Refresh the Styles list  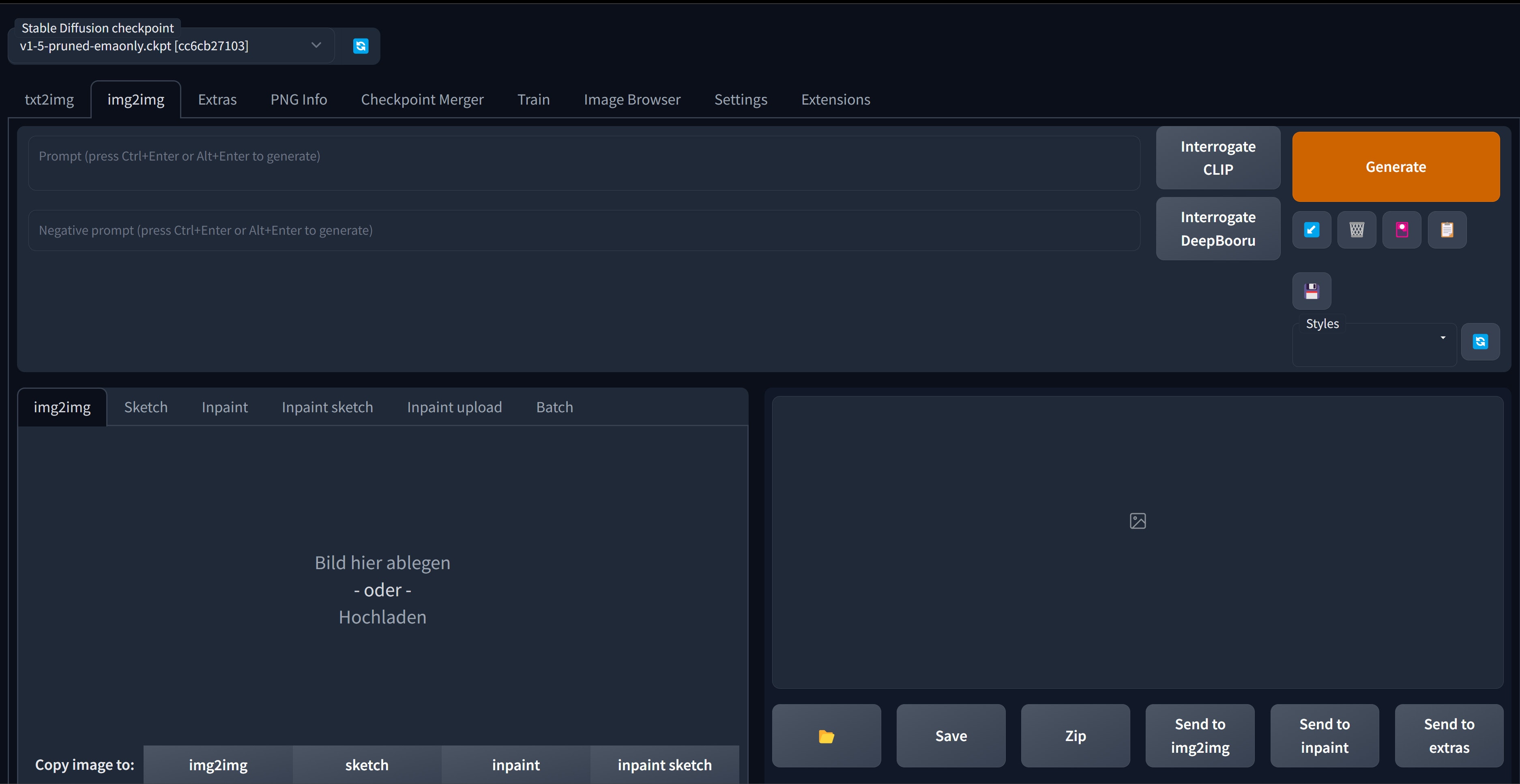[1480, 342]
